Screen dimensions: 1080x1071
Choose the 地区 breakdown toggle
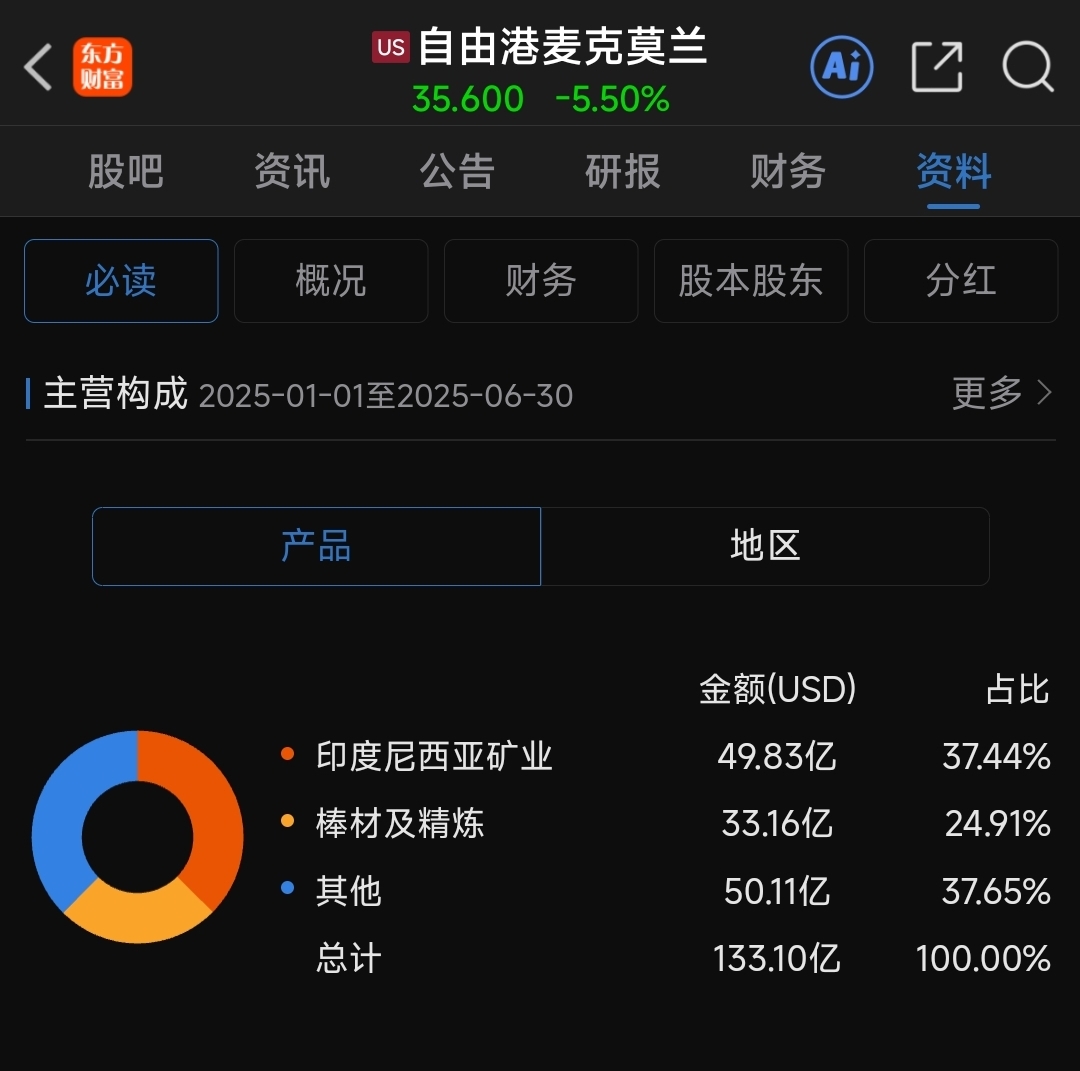tap(765, 547)
